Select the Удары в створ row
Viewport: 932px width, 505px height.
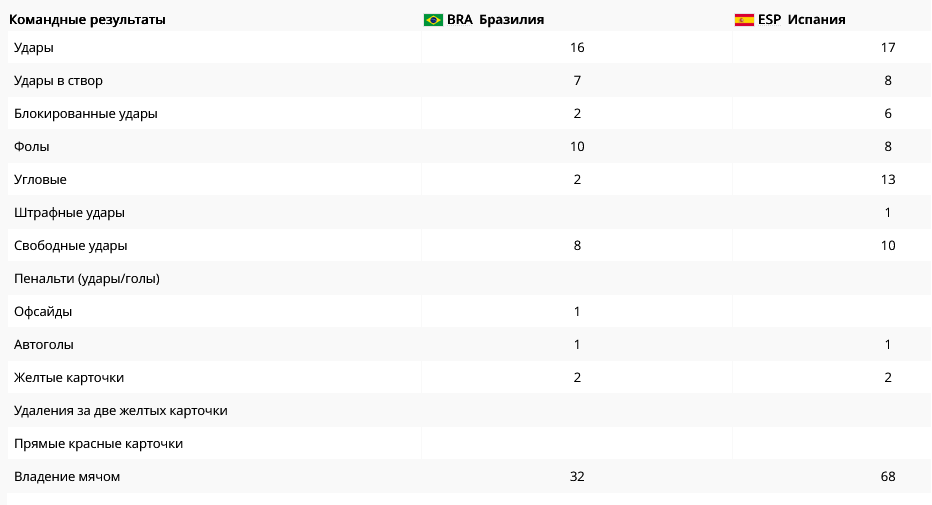[58, 80]
